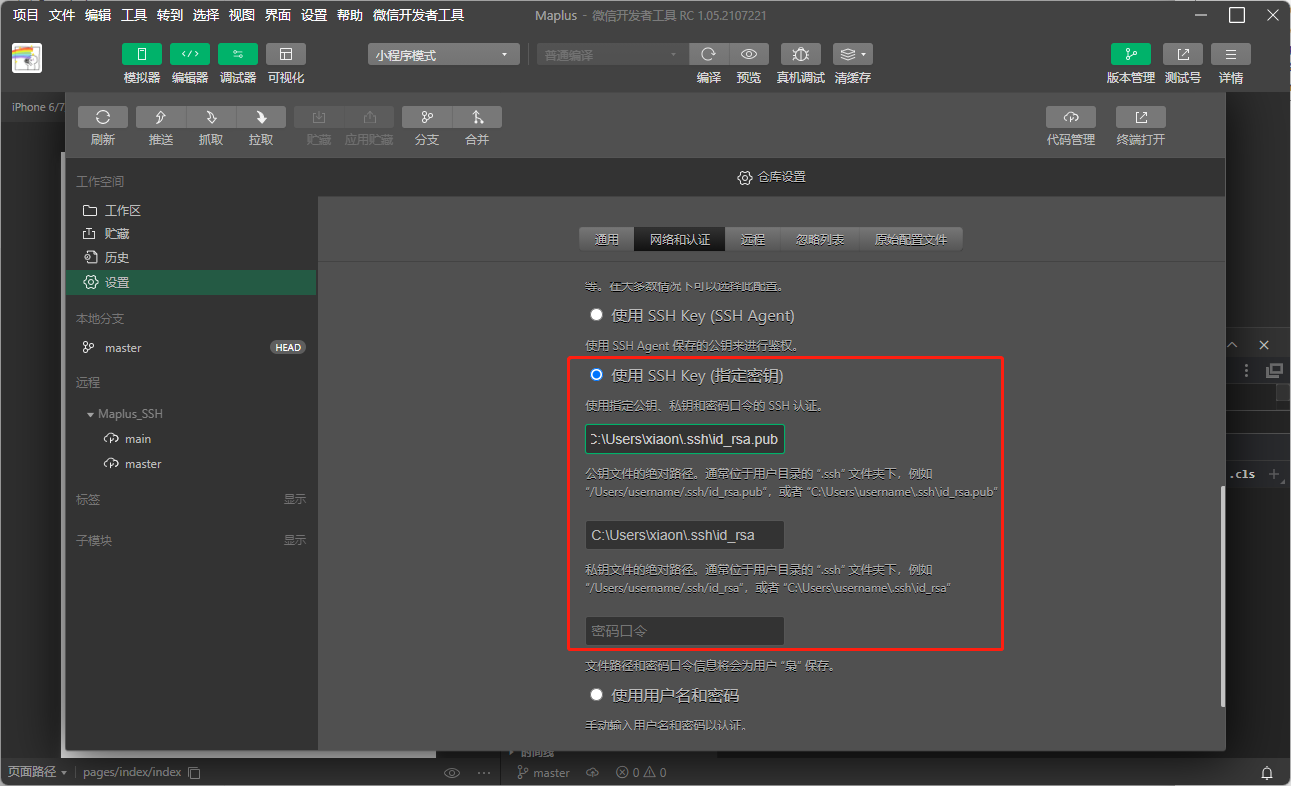The width and height of the screenshot is (1291, 786).
Task: Click the cloud sync icon beside master in status bar
Action: click(592, 773)
